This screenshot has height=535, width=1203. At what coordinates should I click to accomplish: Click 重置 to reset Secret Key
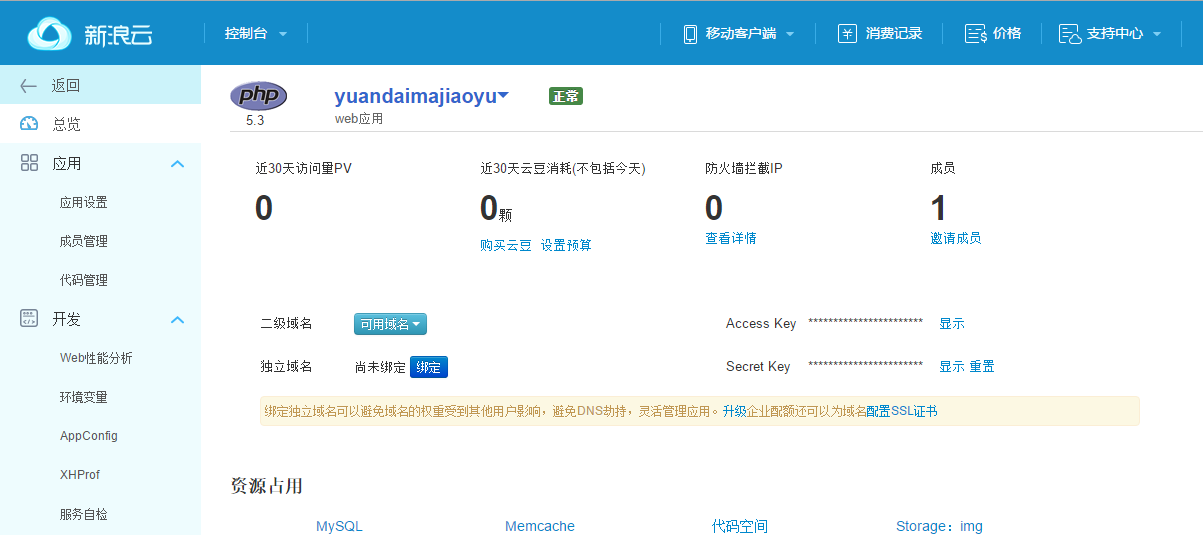pyautogui.click(x=982, y=367)
